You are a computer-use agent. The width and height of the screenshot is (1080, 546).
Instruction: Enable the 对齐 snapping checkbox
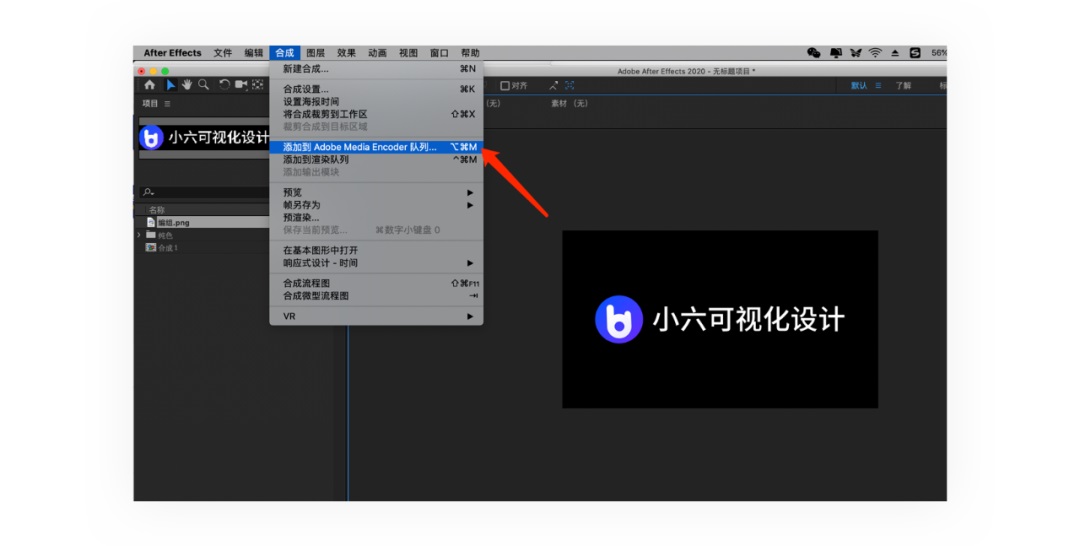505,85
